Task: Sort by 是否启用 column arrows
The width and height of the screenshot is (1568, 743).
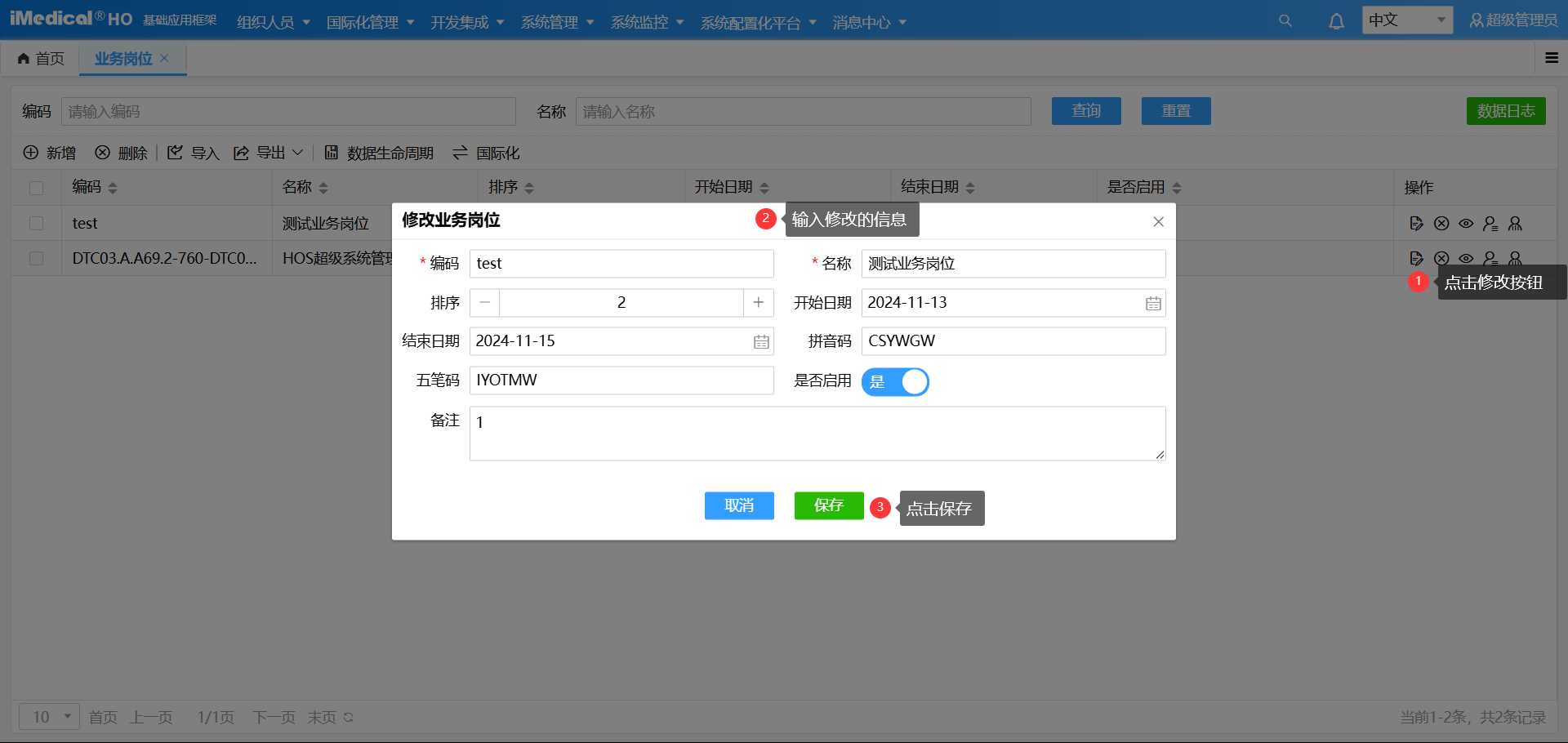Action: coord(1177,188)
